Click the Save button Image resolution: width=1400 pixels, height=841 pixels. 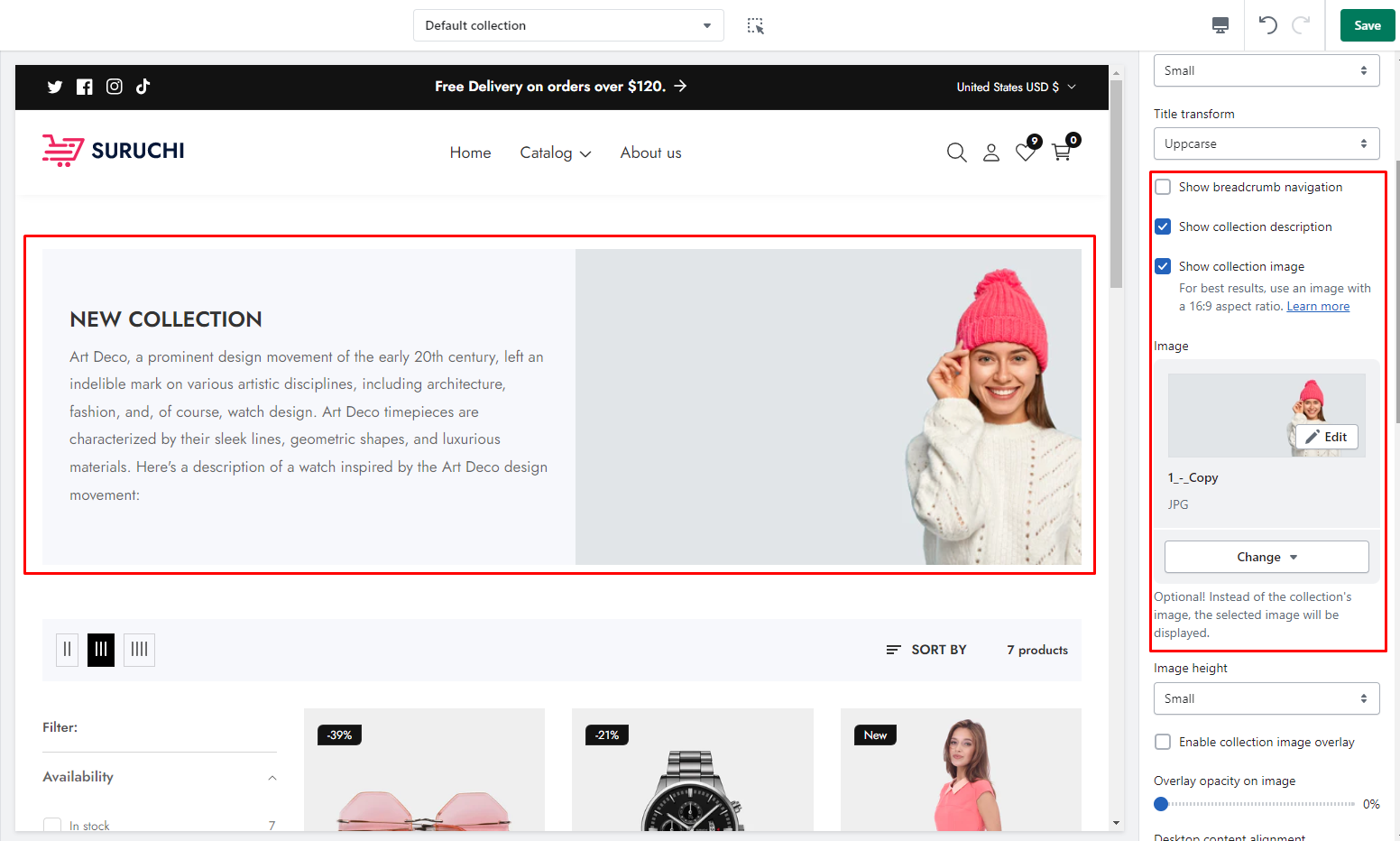[1368, 25]
